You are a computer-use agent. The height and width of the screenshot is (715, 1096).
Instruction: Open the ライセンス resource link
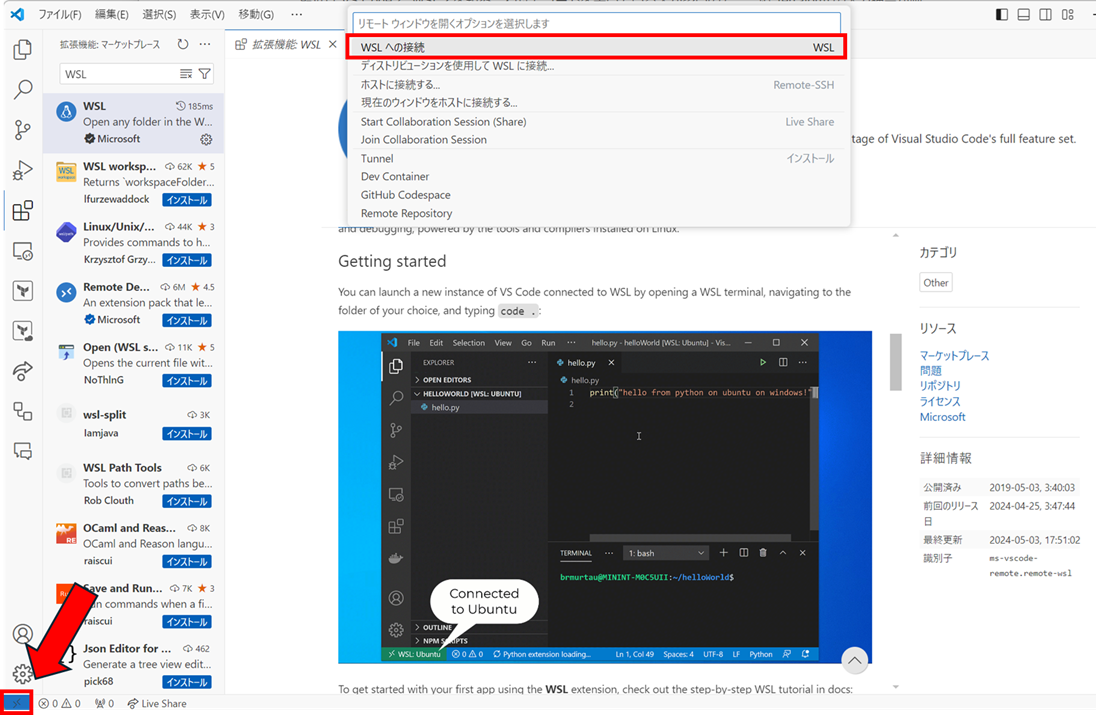(940, 402)
